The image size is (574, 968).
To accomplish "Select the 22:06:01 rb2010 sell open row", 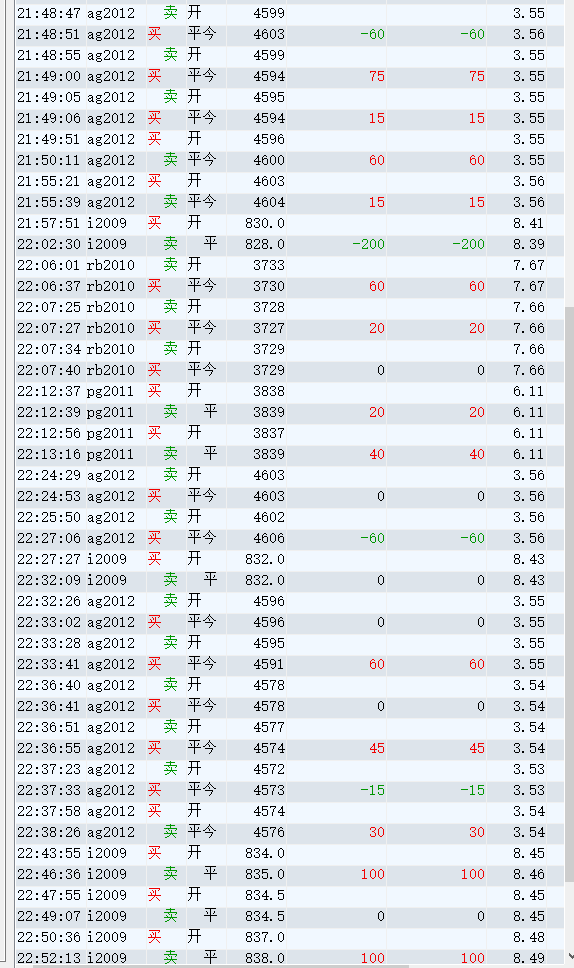I will (x=290, y=265).
